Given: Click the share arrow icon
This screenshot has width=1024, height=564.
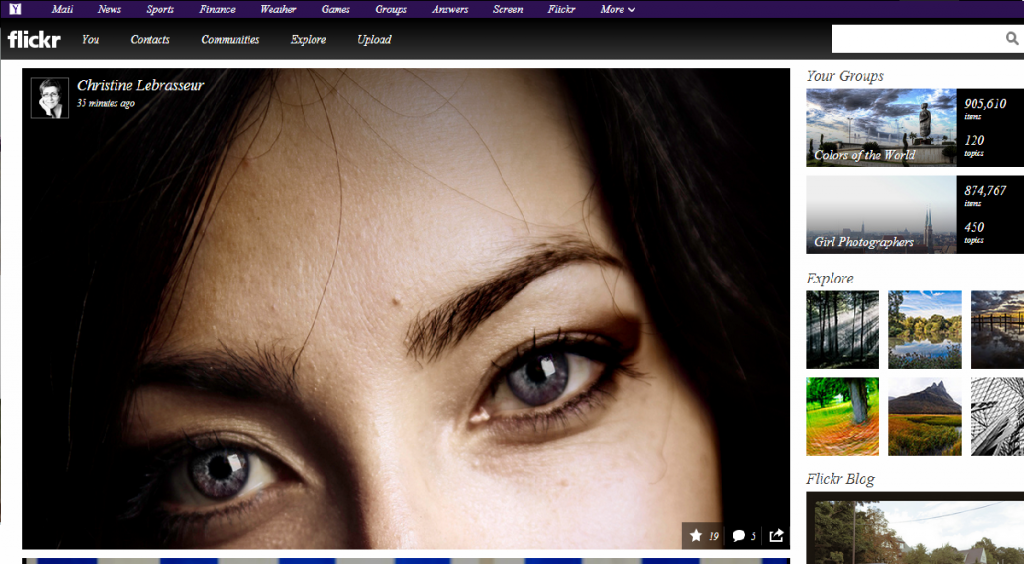Looking at the screenshot, I should click(x=776, y=536).
